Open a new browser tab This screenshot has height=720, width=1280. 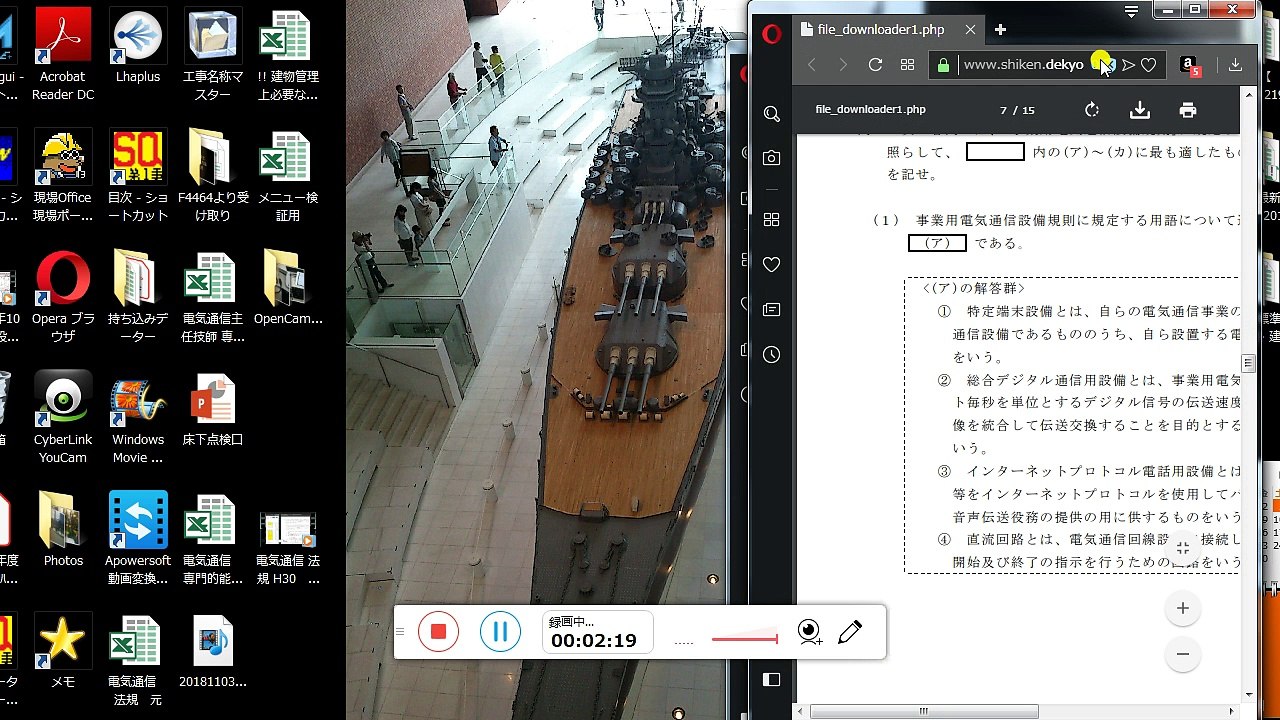tap(1000, 30)
